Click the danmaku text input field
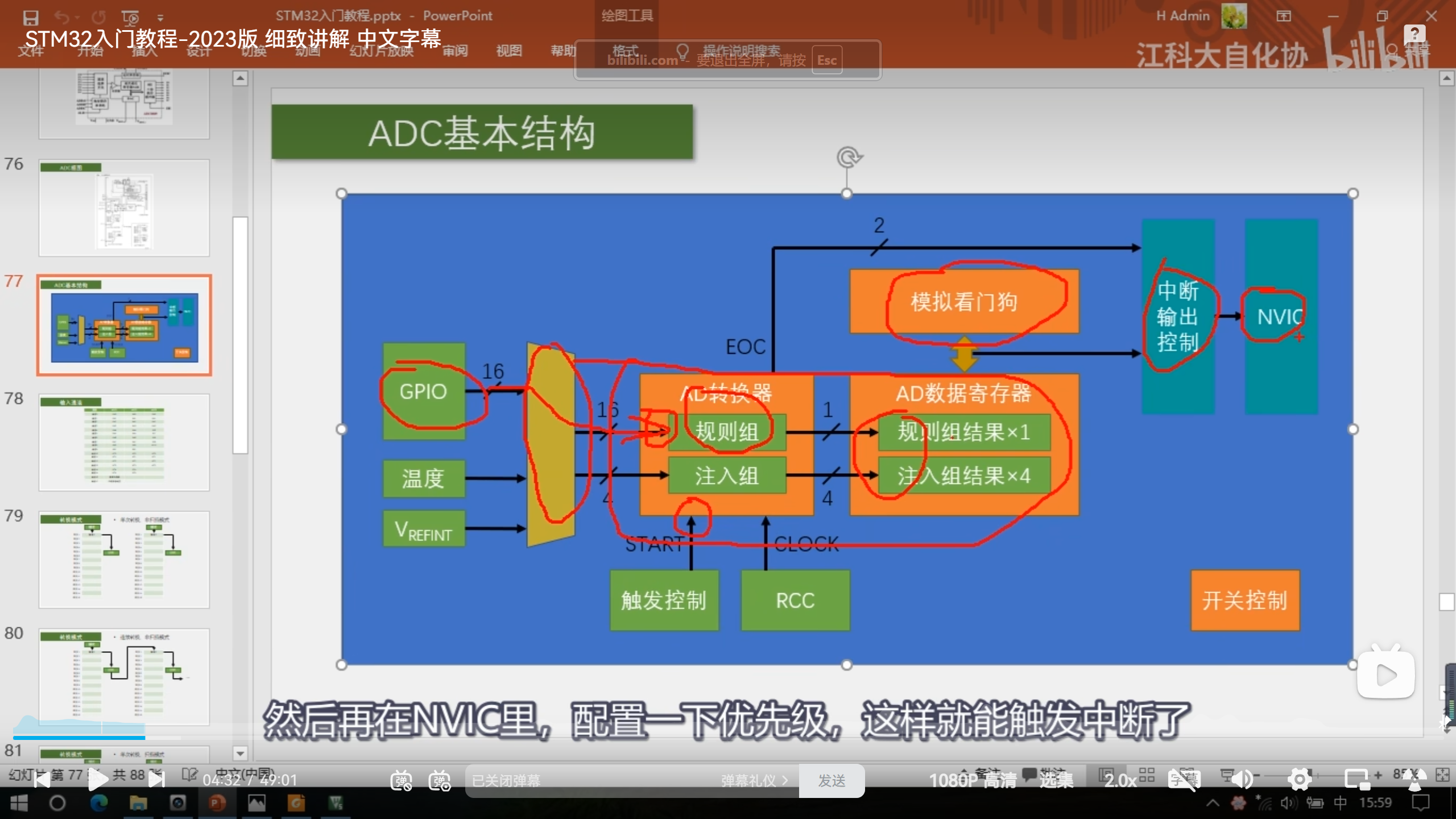 [x=591, y=780]
